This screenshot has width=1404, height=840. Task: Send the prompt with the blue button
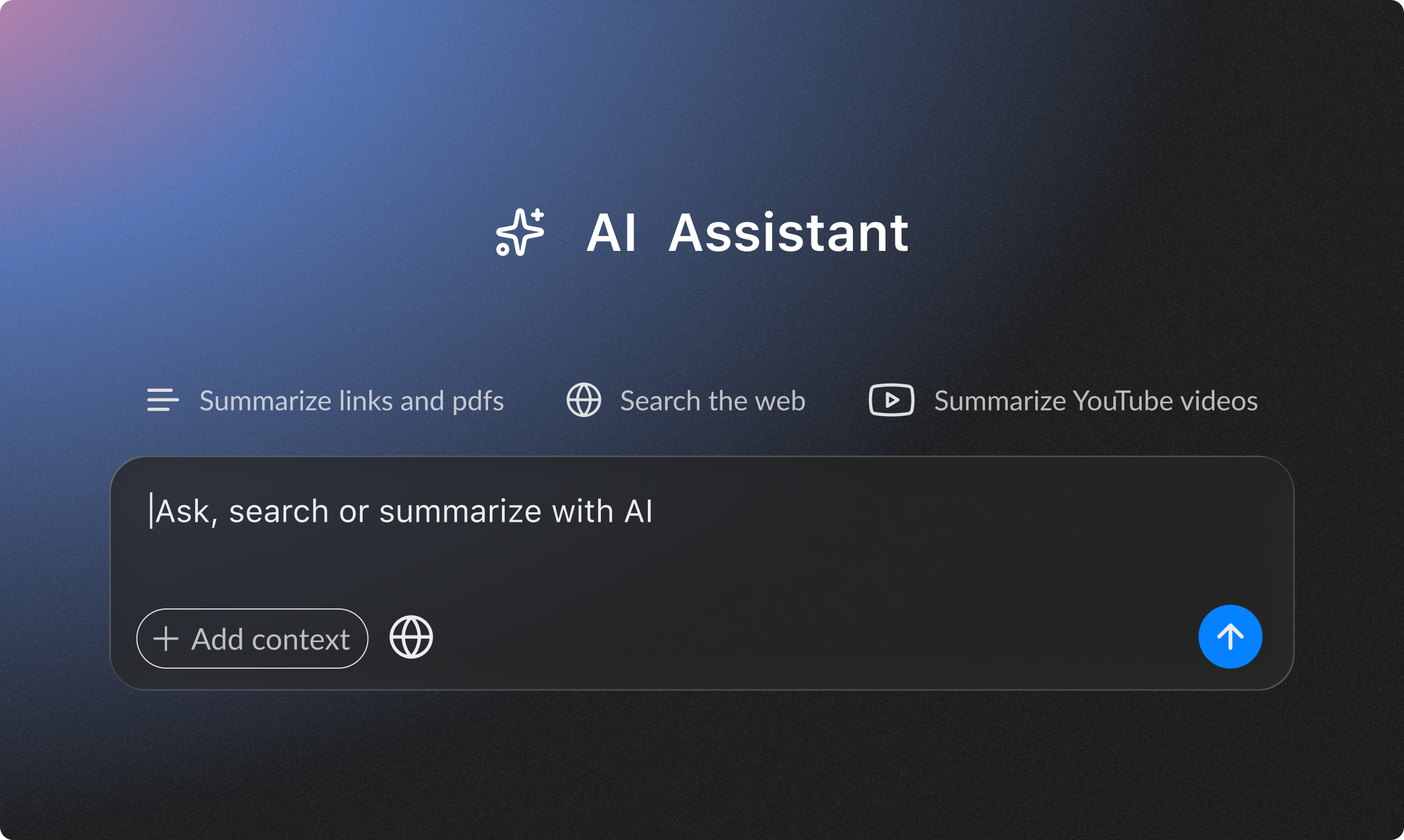(1230, 637)
